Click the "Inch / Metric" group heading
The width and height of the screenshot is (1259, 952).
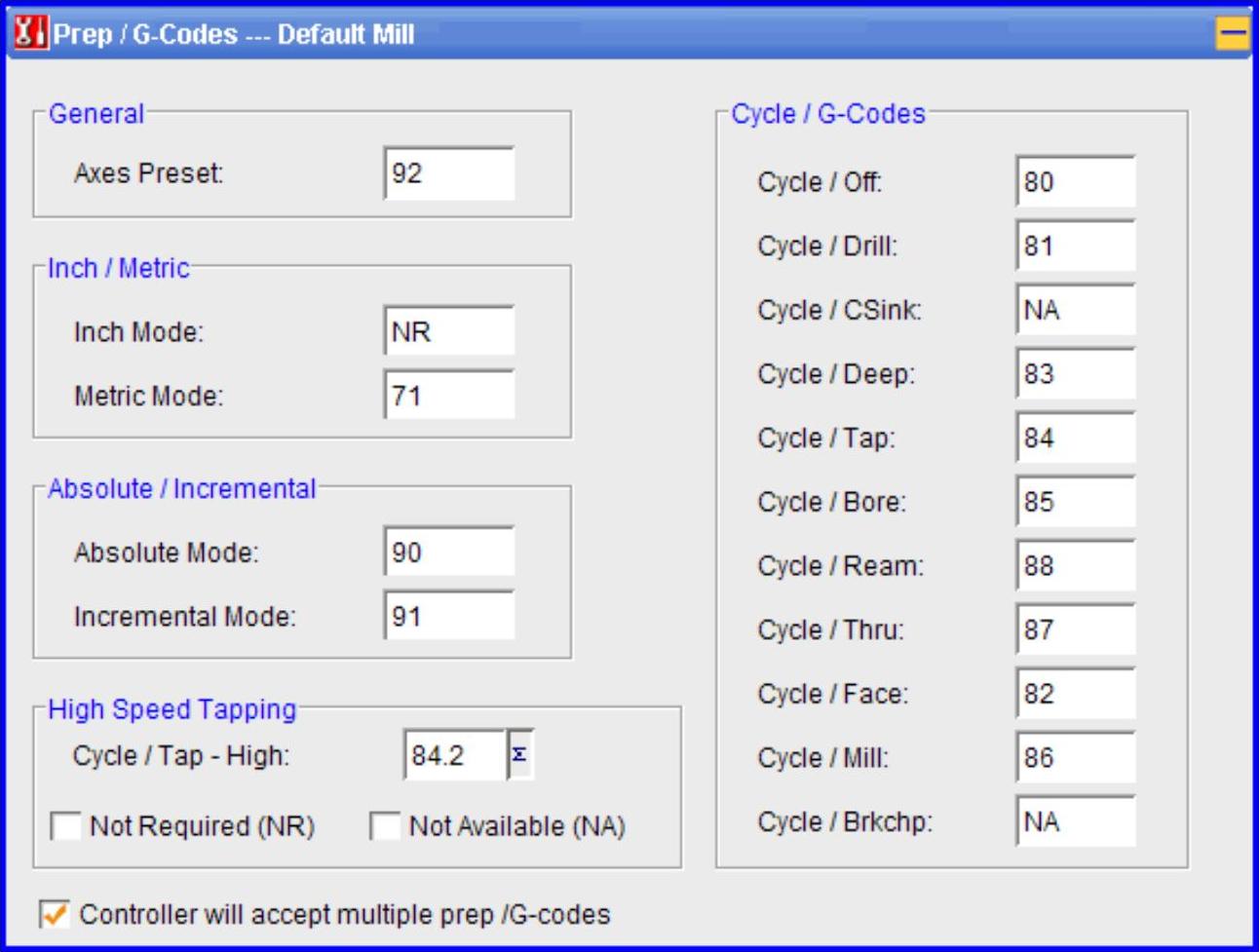tap(119, 268)
